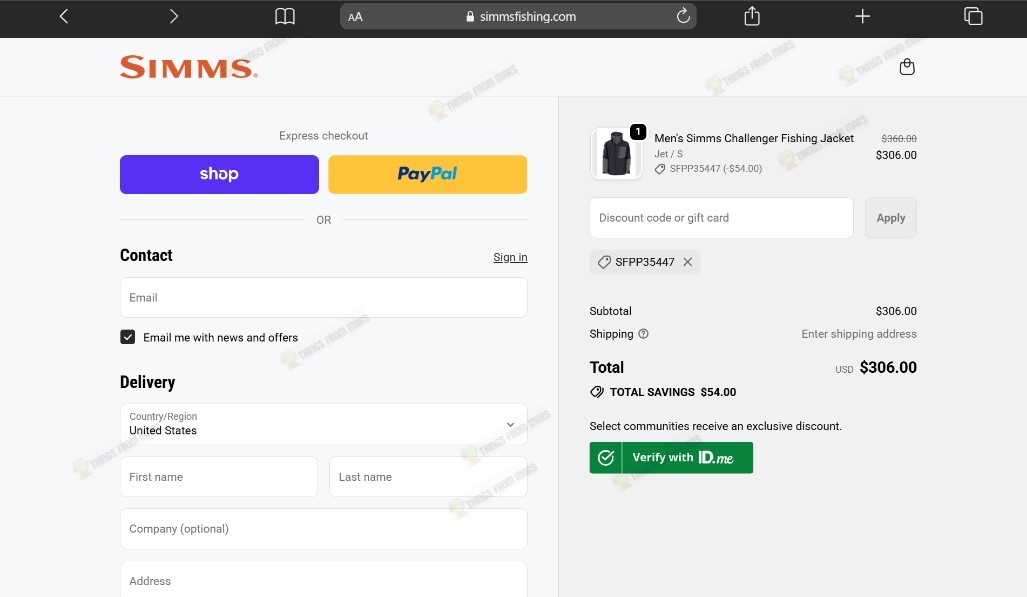Click the simmsfishing.com address bar
The width and height of the screenshot is (1027, 597).
point(517,16)
